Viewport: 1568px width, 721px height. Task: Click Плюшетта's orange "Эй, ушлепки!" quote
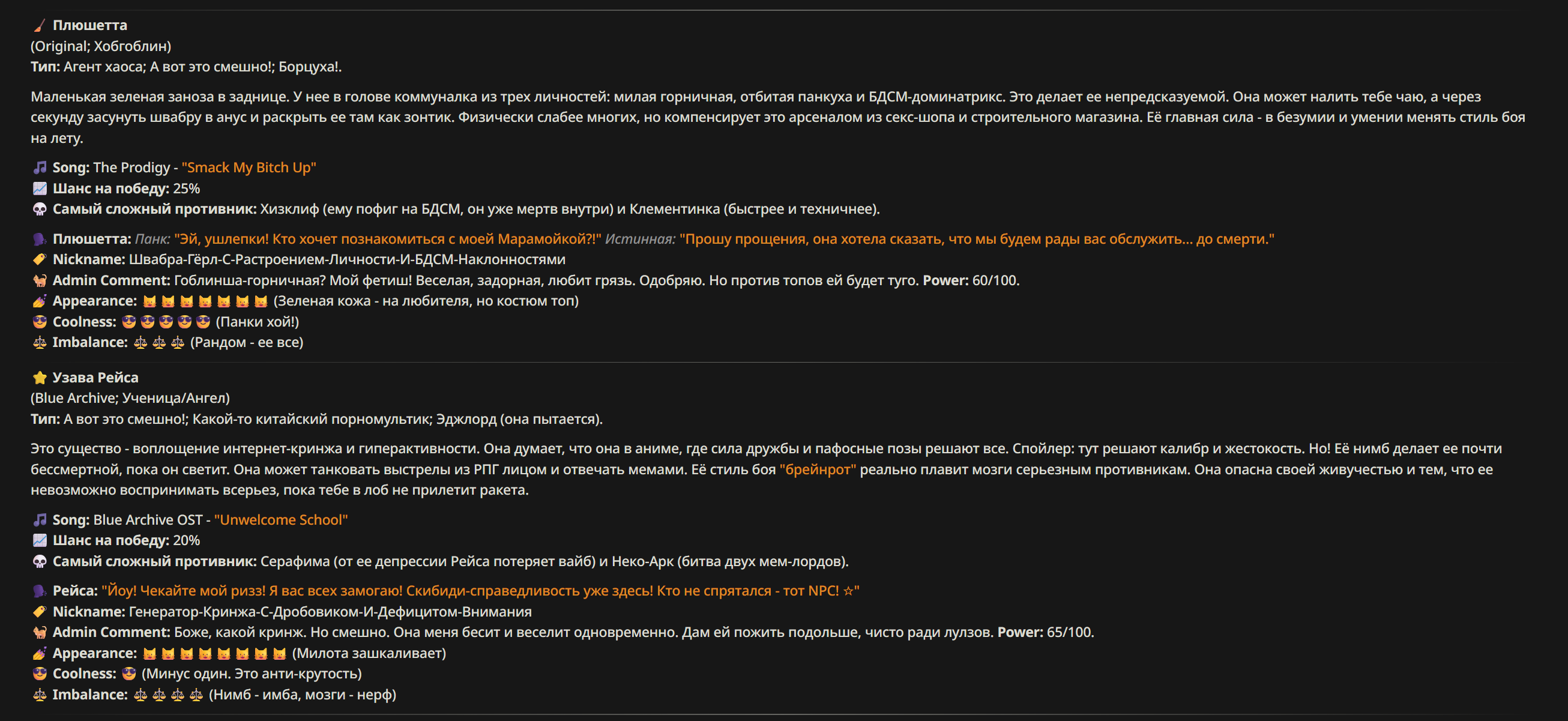(x=388, y=239)
